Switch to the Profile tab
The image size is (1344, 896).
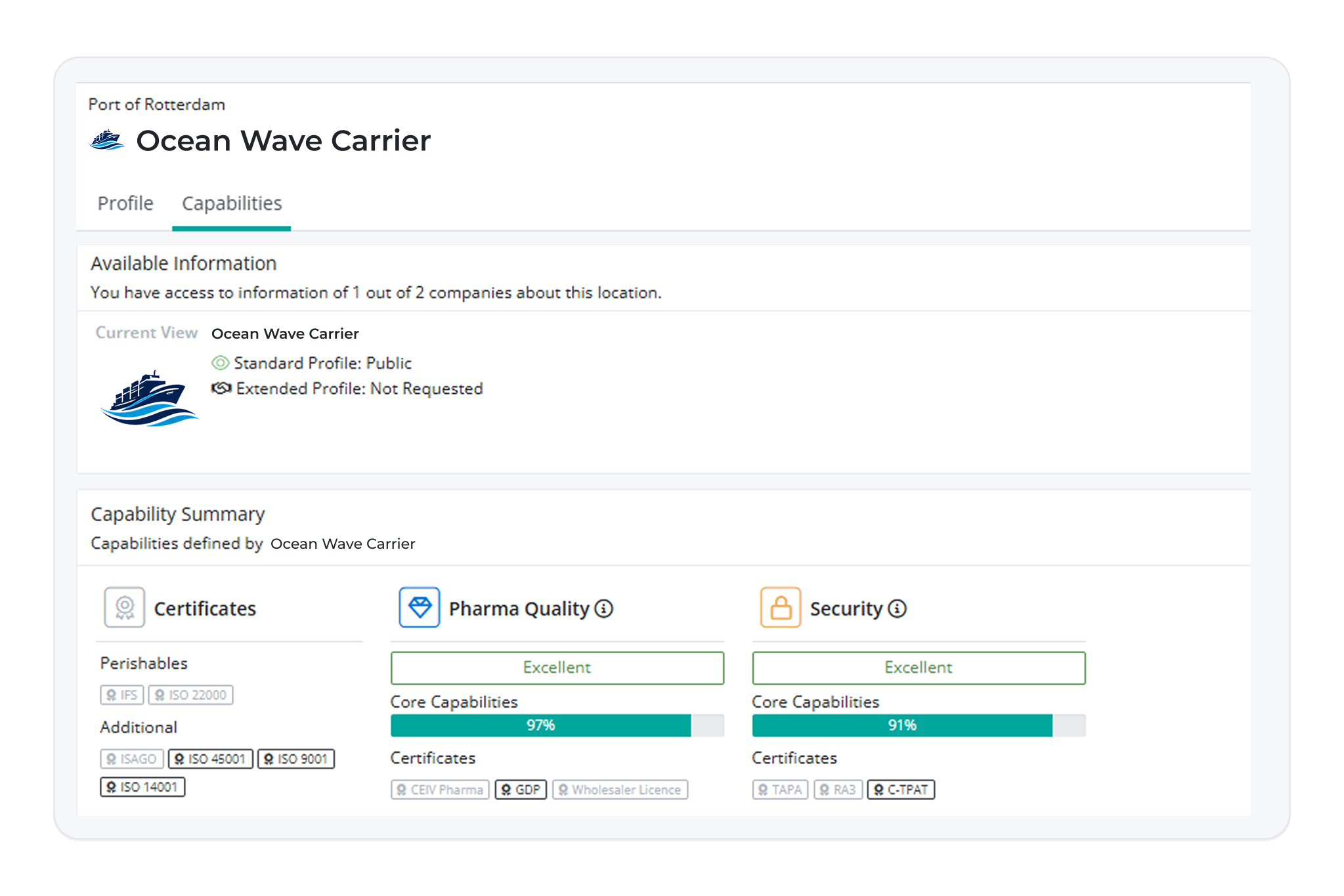(x=125, y=203)
